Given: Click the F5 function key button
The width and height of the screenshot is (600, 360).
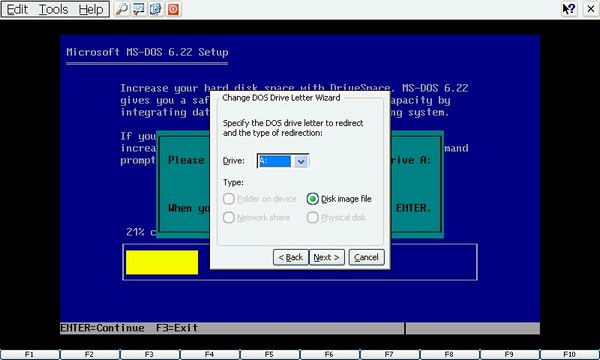Looking at the screenshot, I should pos(269,355).
